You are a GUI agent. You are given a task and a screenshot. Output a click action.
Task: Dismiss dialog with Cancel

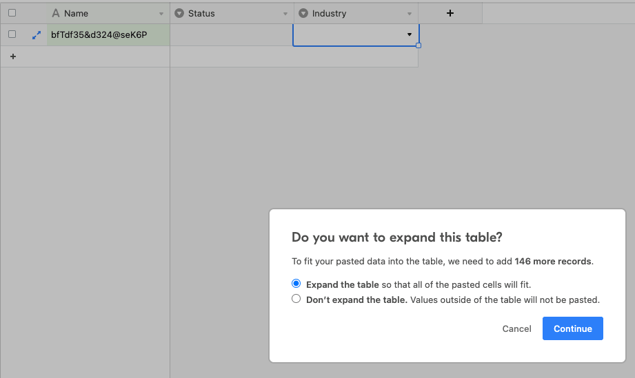pos(517,329)
